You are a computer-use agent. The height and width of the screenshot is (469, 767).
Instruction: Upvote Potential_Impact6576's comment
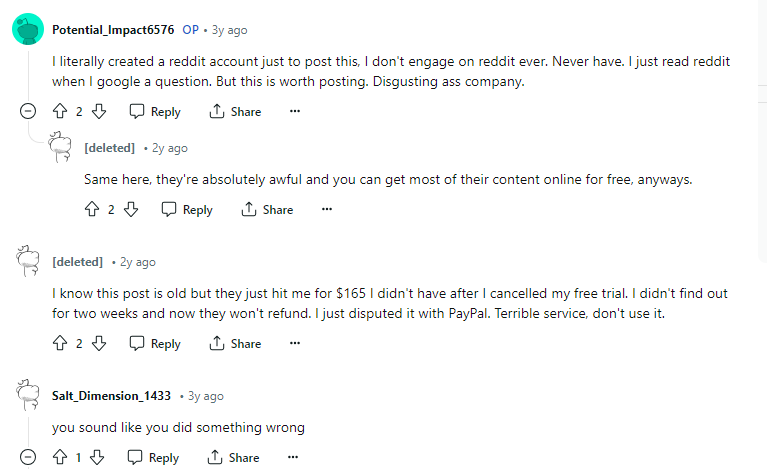60,112
